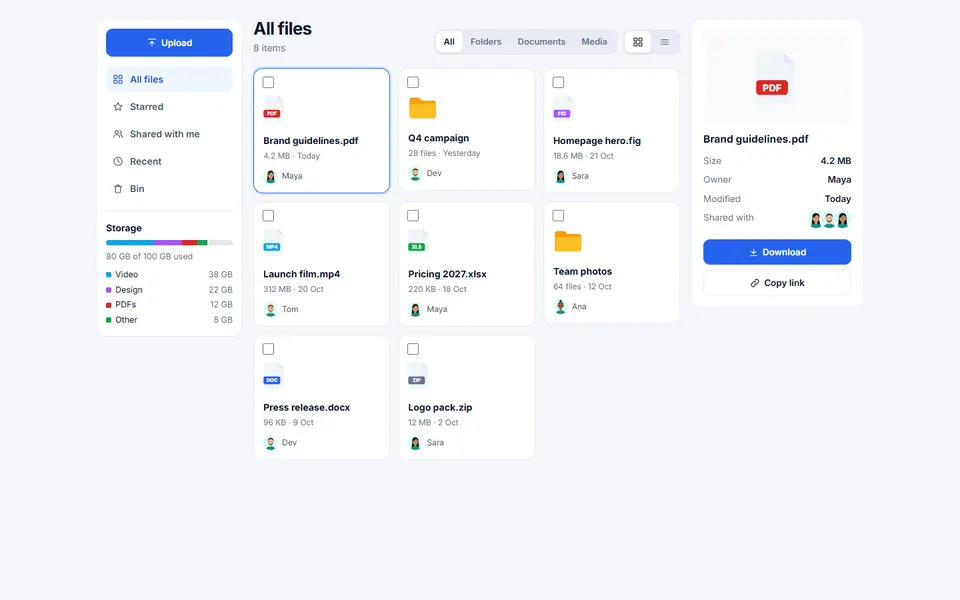Image resolution: width=960 pixels, height=600 pixels.
Task: Click the Storage heading
Action: tap(124, 228)
